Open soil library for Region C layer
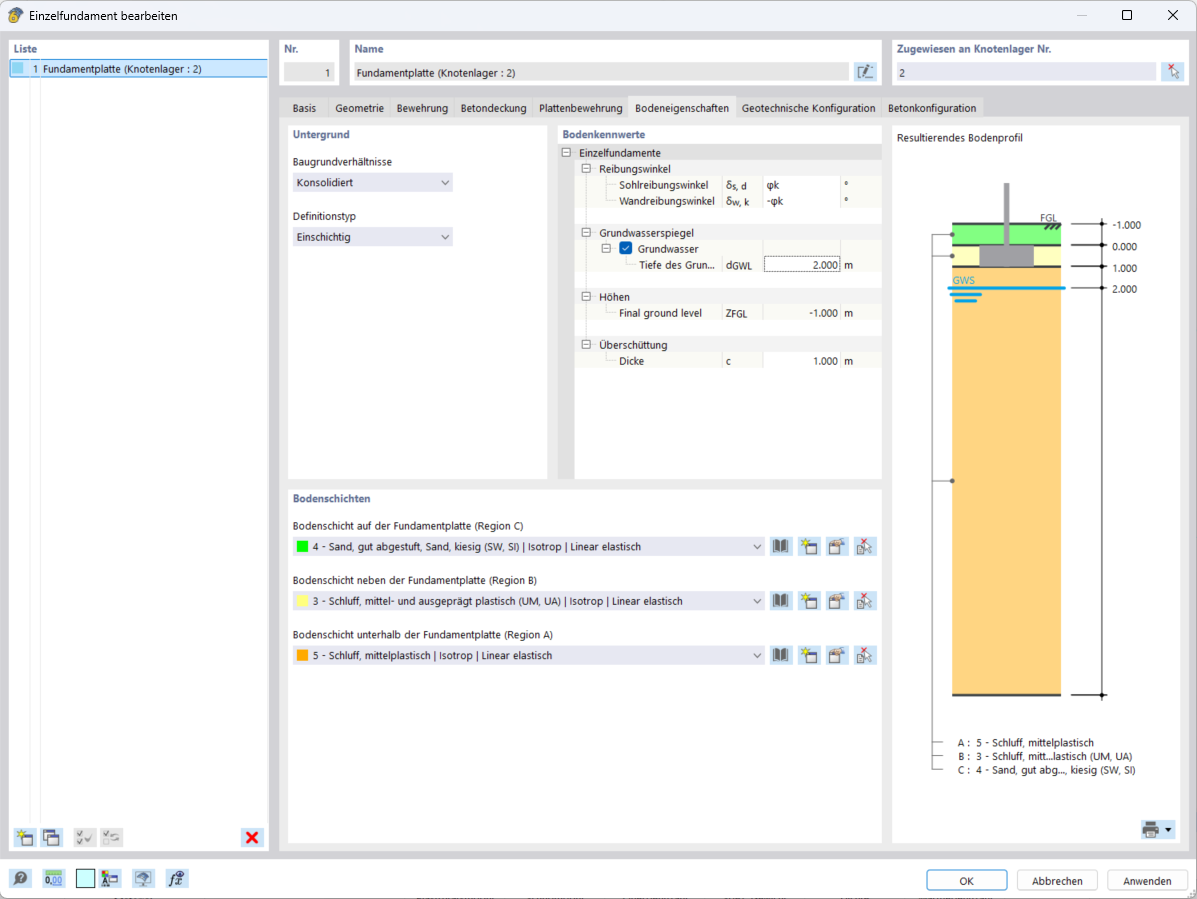 780,546
